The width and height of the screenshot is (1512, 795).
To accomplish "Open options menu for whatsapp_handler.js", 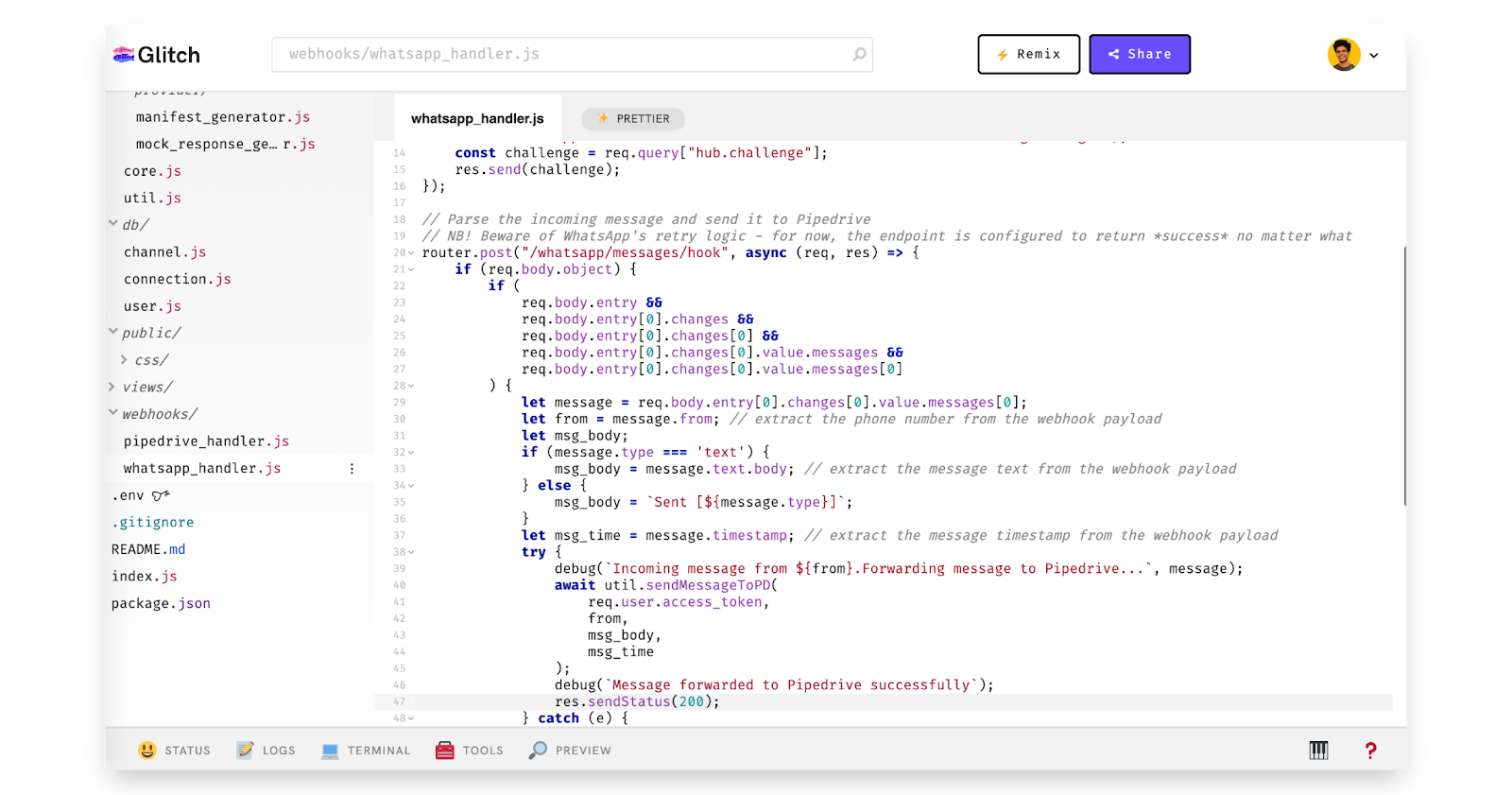I will click(x=352, y=469).
